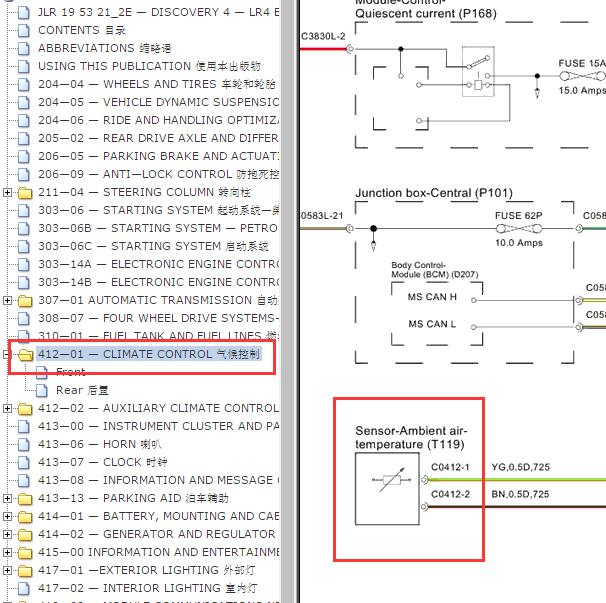This screenshot has width=606, height=603.
Task: Open USING THIS PUBLICATION page
Action: (x=149, y=66)
